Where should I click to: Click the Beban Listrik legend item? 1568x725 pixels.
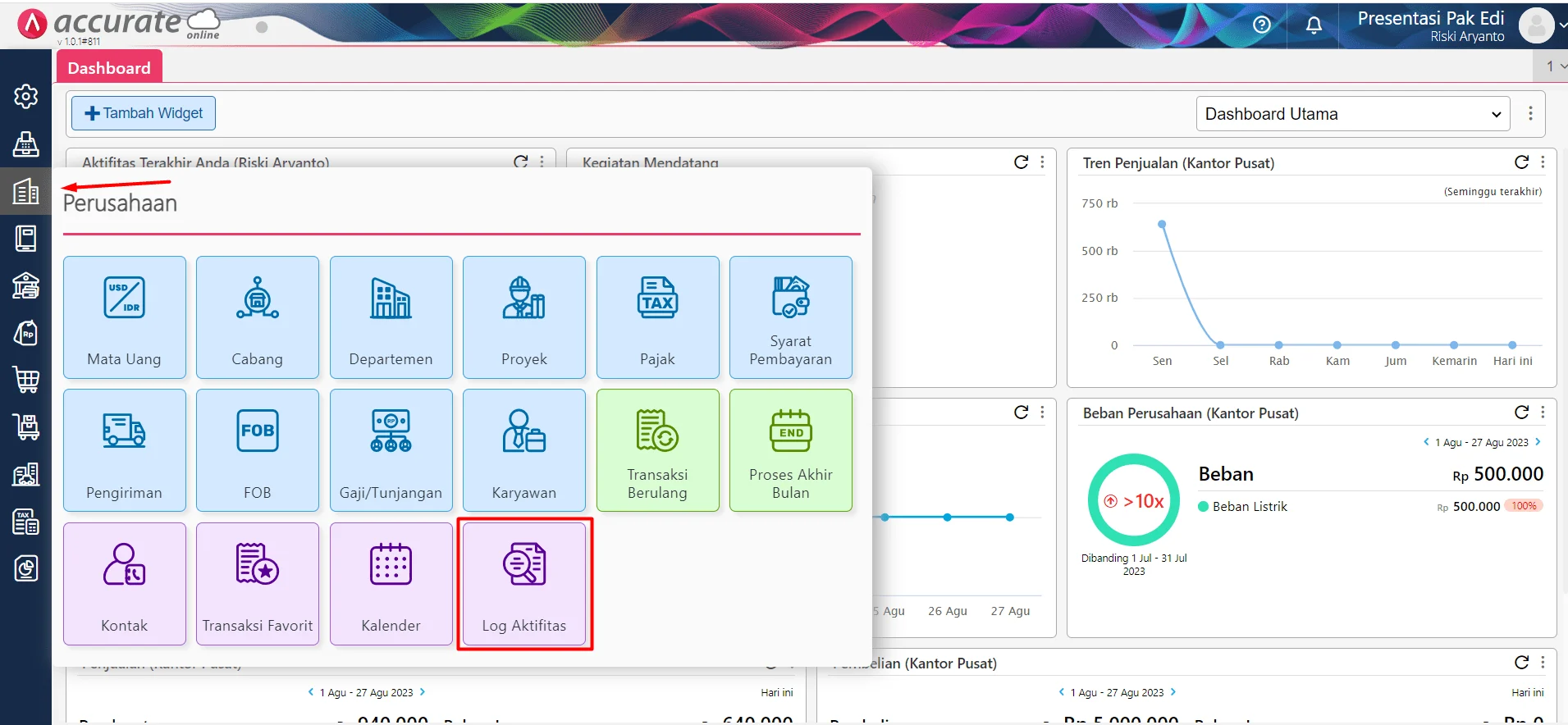[x=1249, y=507]
